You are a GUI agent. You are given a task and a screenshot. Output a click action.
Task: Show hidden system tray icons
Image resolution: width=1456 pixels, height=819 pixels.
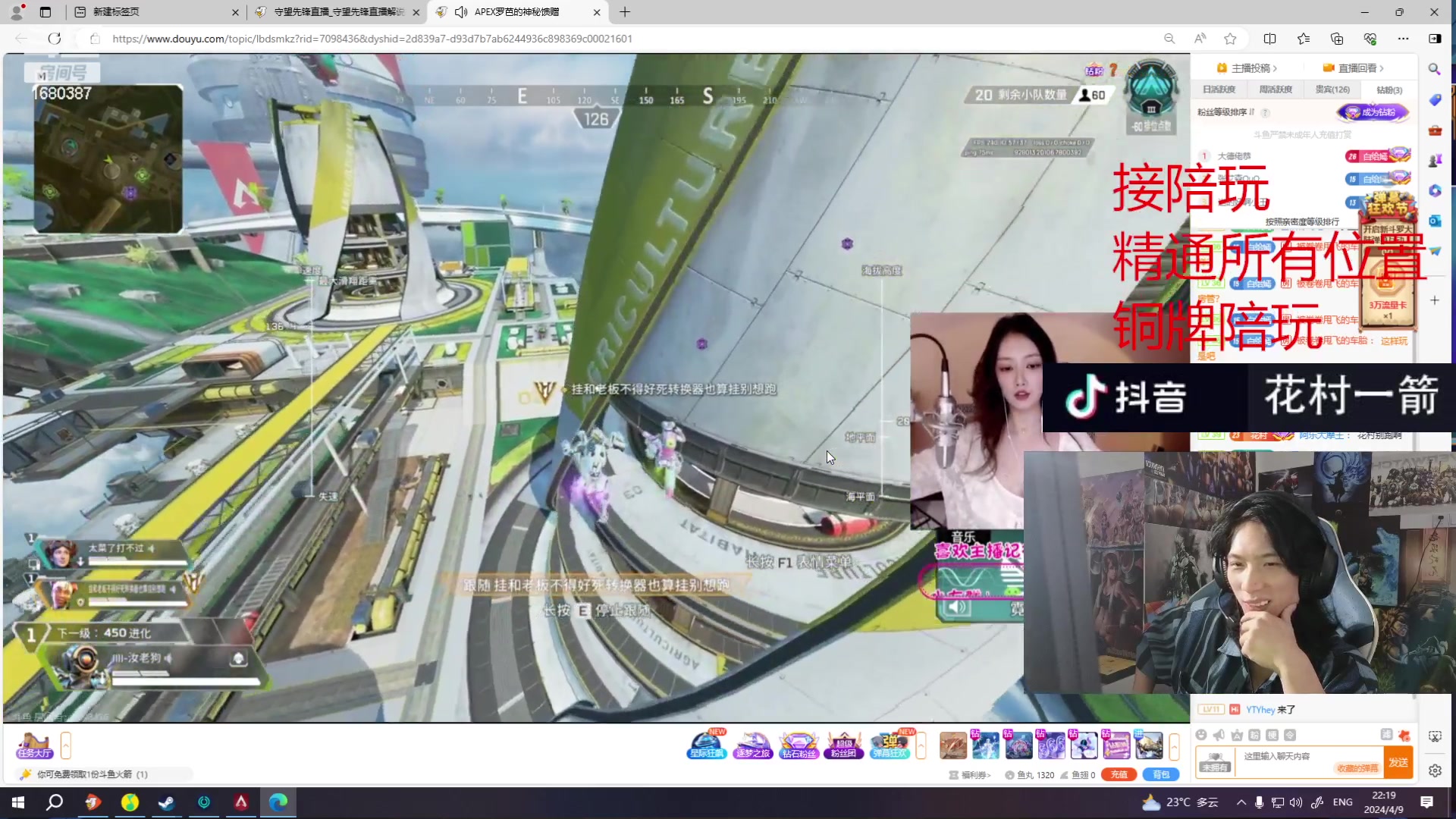tap(1241, 802)
